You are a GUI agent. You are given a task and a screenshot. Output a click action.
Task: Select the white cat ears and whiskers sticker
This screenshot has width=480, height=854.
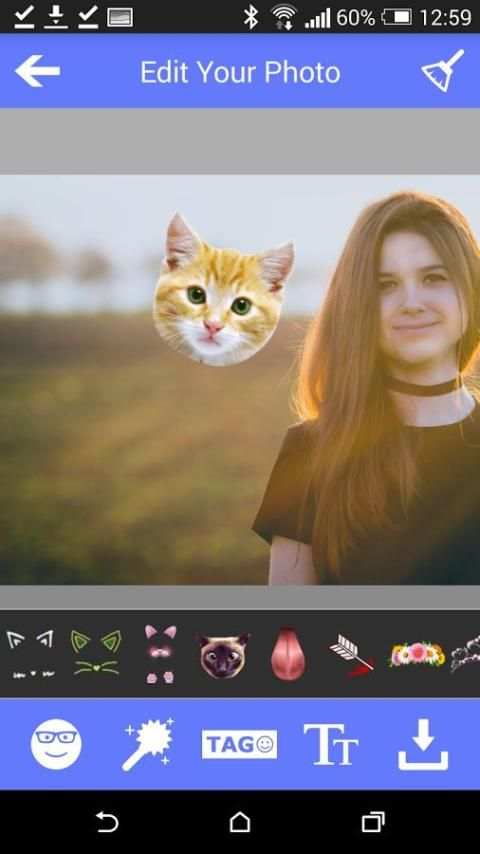(33, 654)
